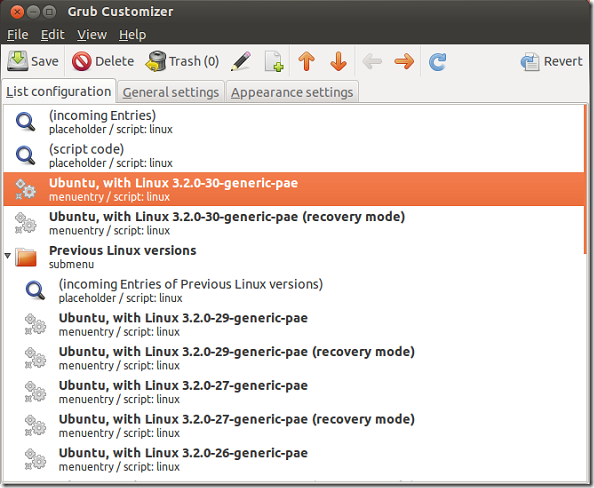This screenshot has height=488, width=594.
Task: Switch to the List configuration tab
Action: click(59, 91)
